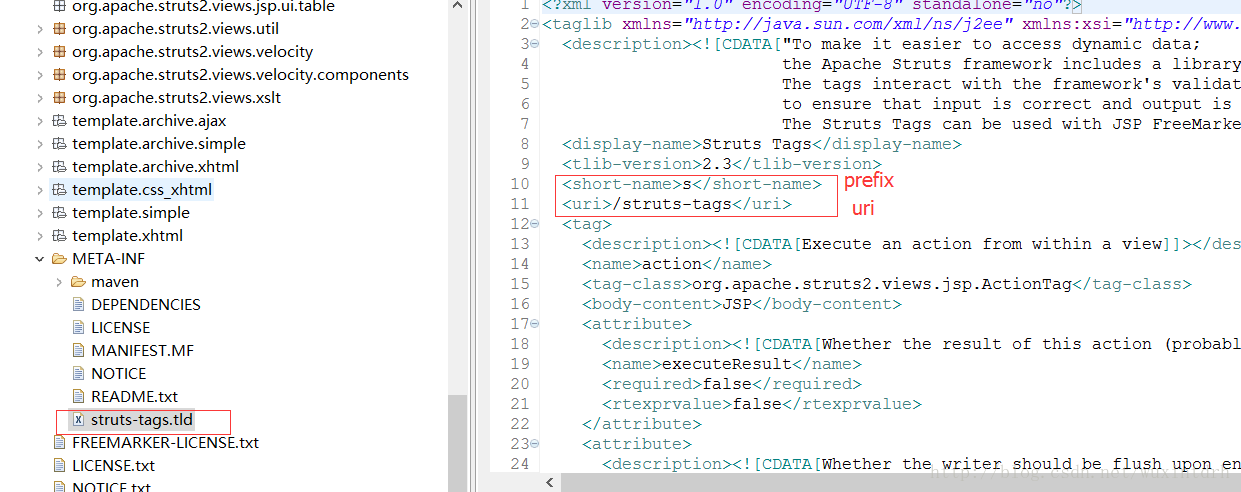
Task: Collapse the attribute fold on line 17
Action: tap(534, 324)
